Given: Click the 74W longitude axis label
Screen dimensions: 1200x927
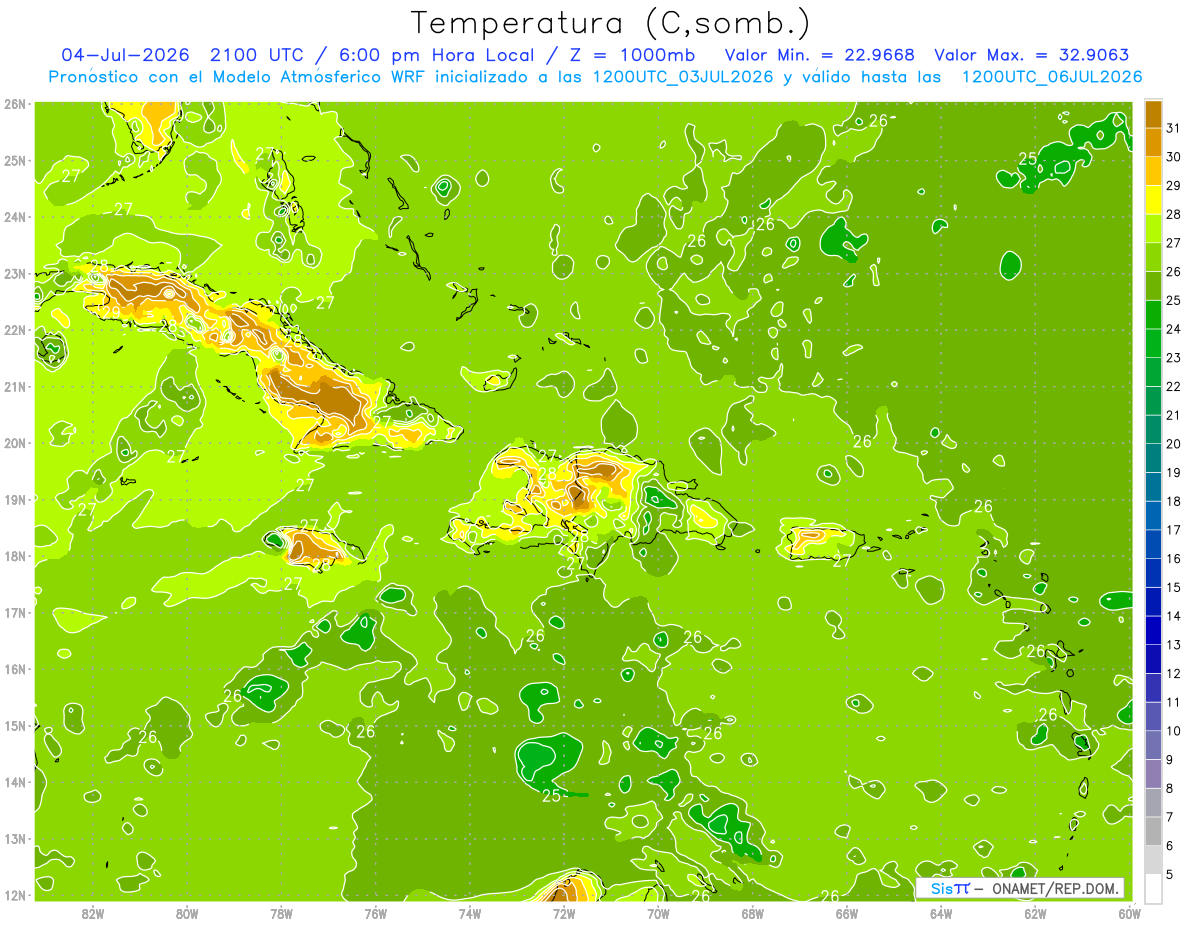Looking at the screenshot, I should pos(470,912).
